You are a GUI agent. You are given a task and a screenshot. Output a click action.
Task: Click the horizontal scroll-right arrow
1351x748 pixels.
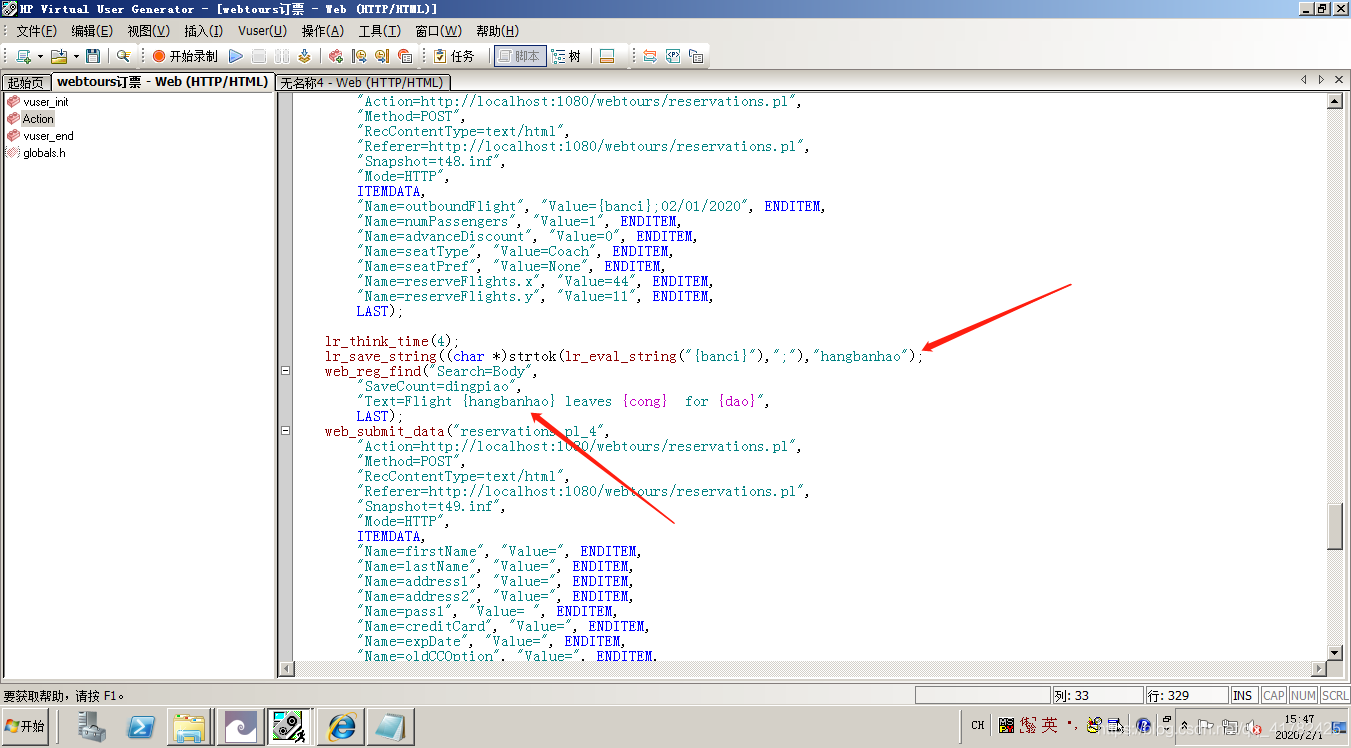(x=1318, y=668)
